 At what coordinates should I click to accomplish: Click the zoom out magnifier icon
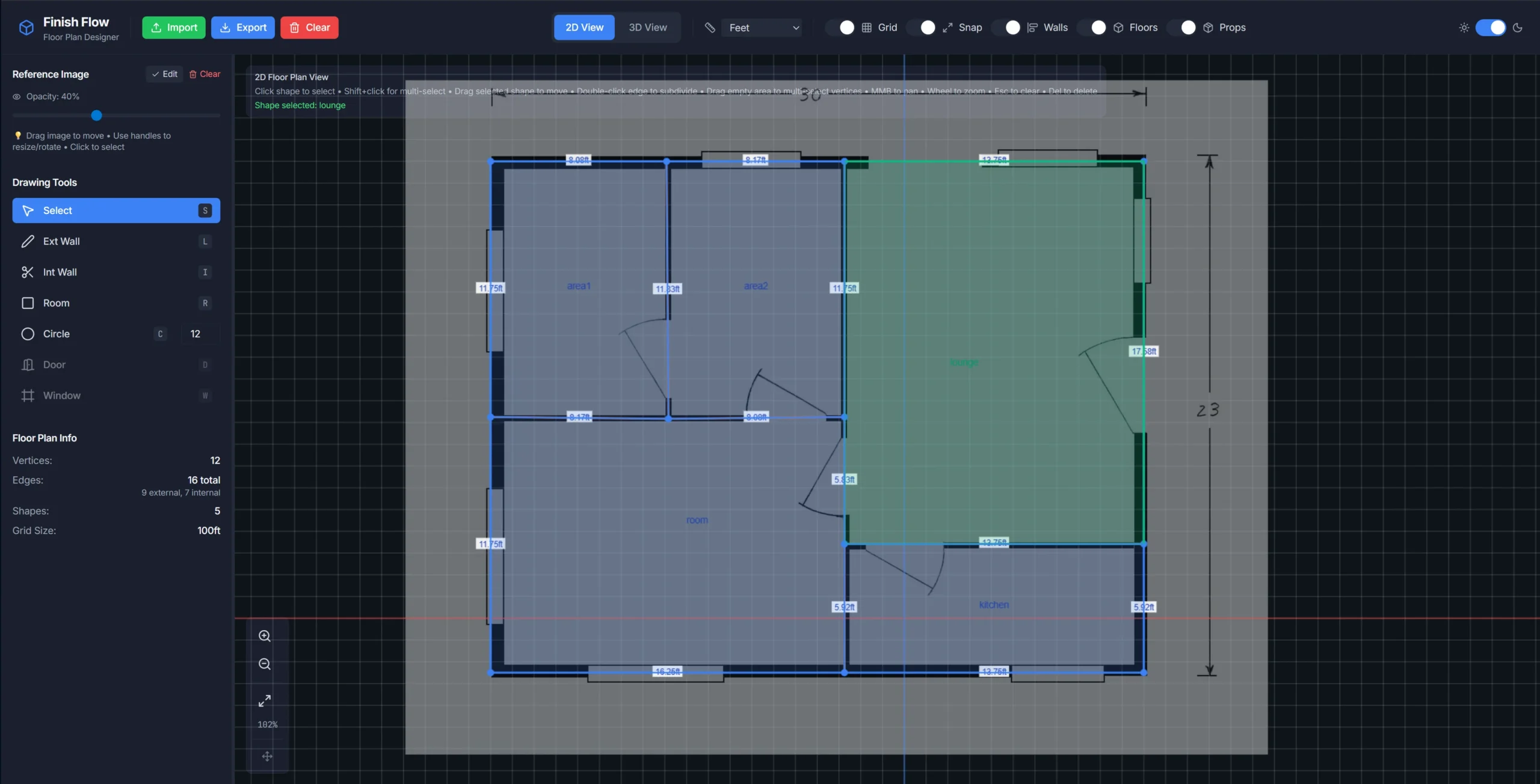tap(265, 664)
